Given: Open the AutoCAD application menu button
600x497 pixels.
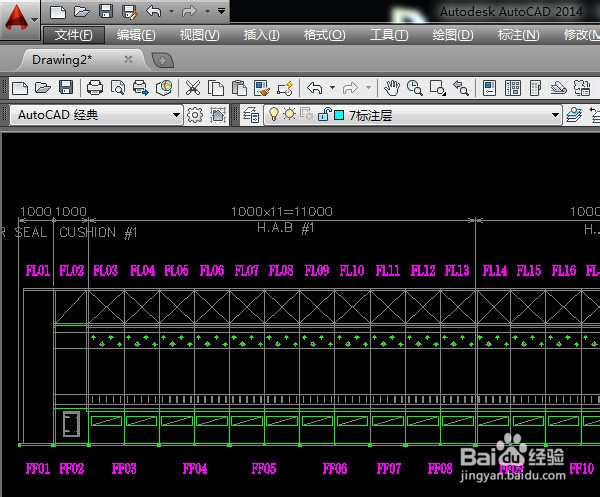Looking at the screenshot, I should tap(19, 19).
